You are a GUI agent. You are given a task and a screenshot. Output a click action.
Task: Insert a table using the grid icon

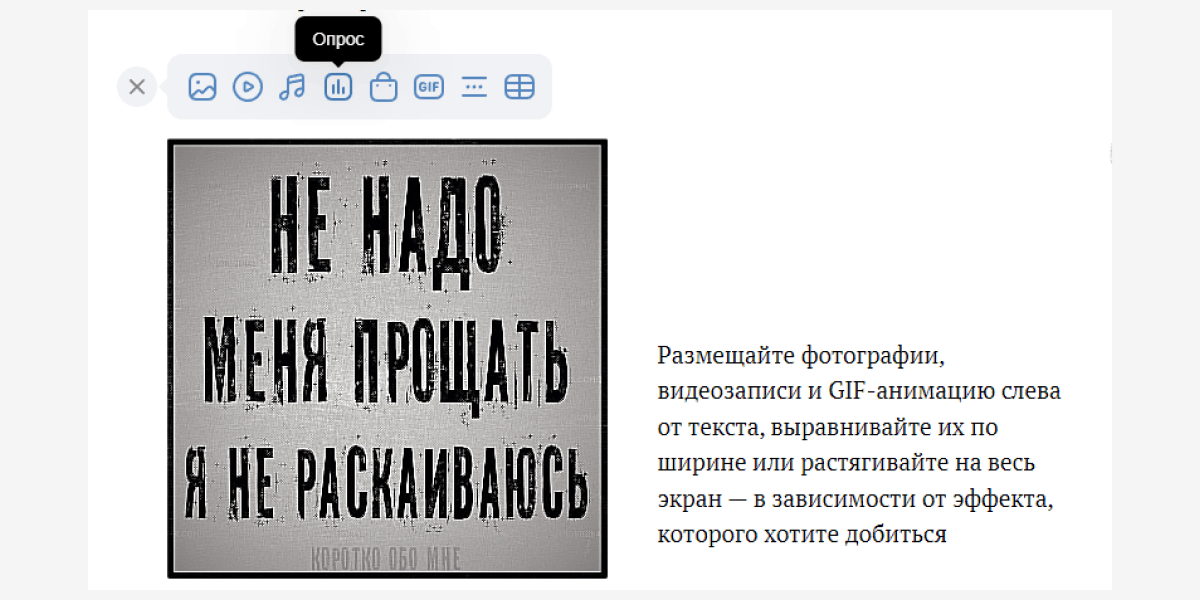[x=519, y=87]
